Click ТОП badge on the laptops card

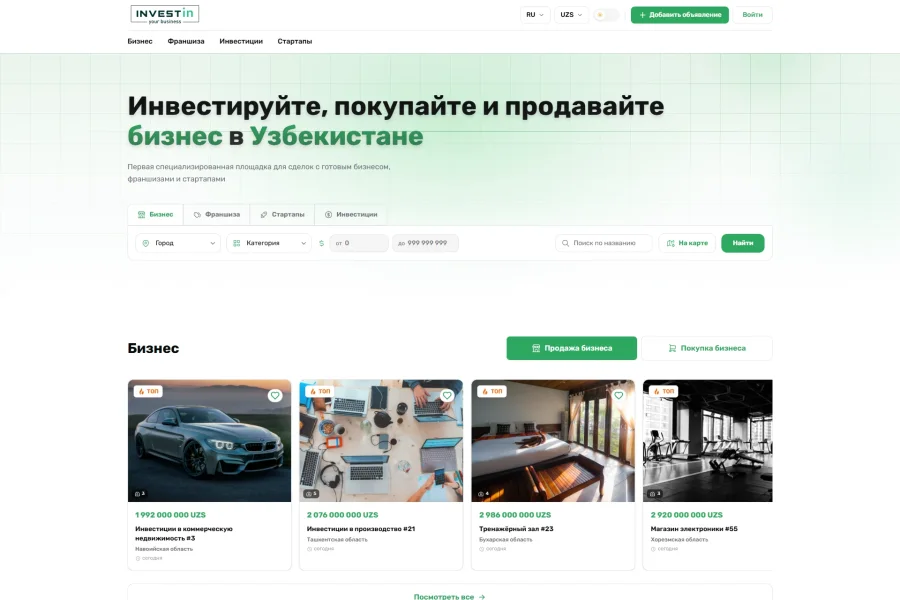320,391
